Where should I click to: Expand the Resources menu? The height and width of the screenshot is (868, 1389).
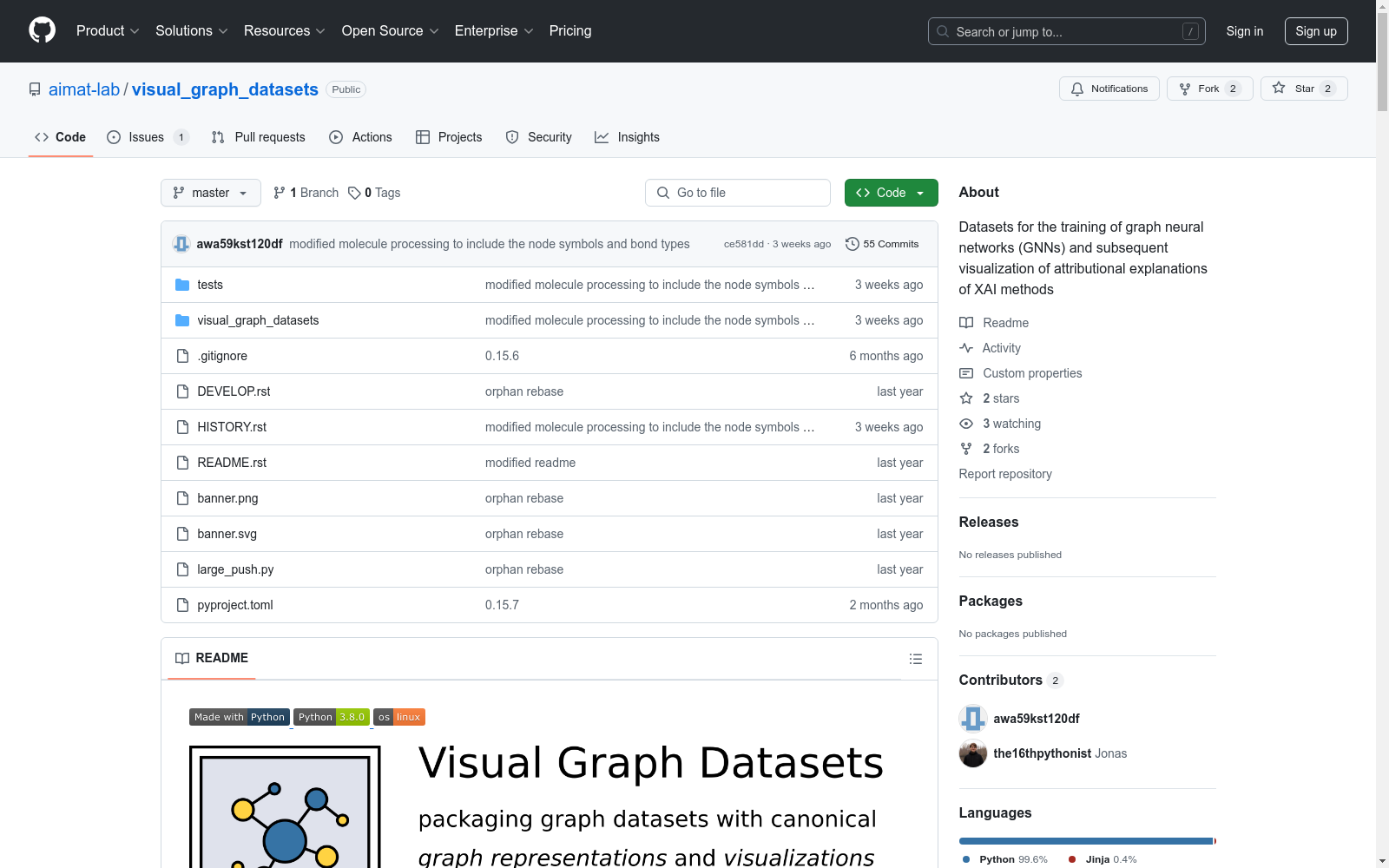pyautogui.click(x=285, y=31)
